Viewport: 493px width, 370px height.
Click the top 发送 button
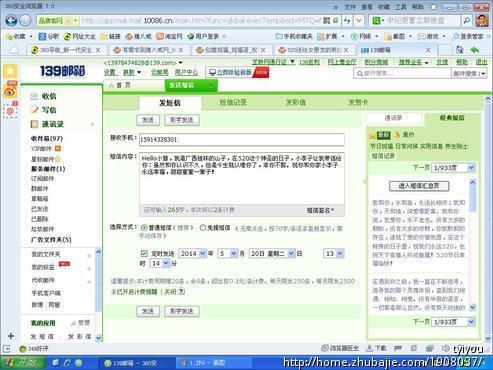[x=148, y=120]
